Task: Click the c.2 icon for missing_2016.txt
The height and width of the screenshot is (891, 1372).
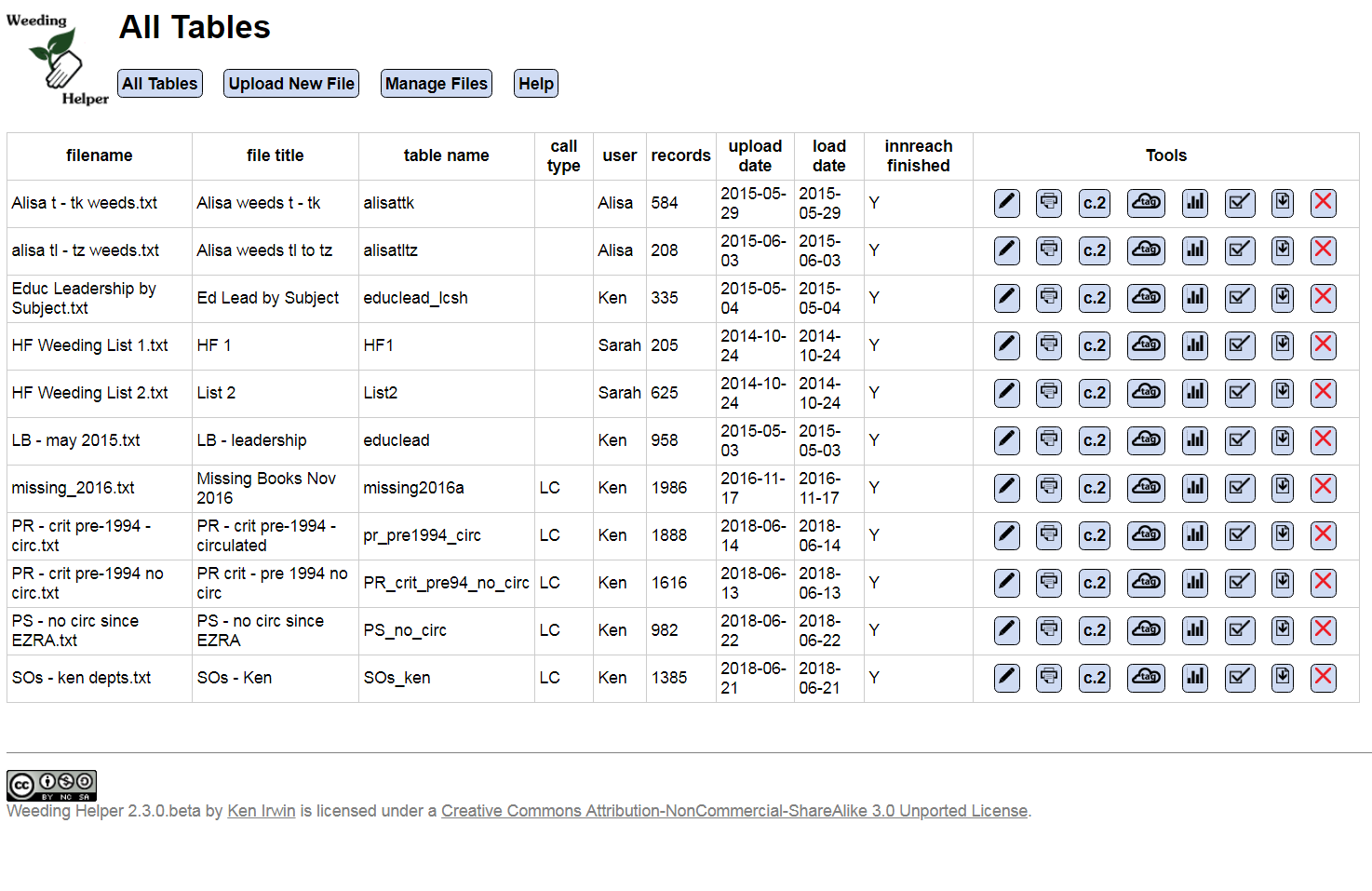Action: [x=1095, y=488]
